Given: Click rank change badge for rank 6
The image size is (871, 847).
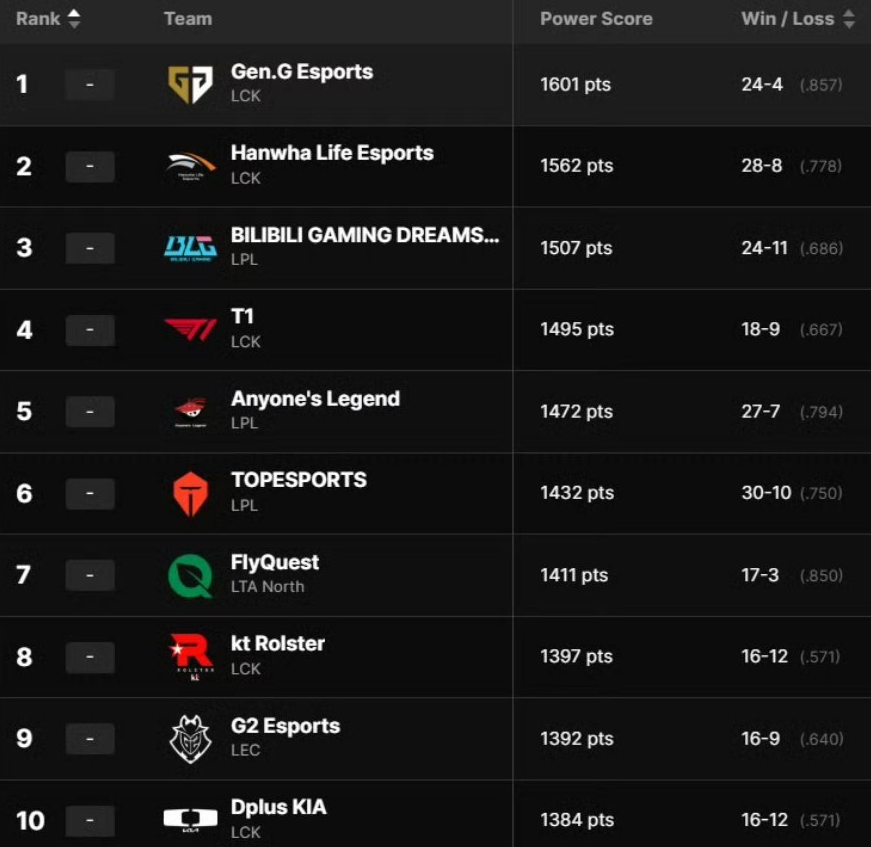Looking at the screenshot, I should click(x=90, y=493).
